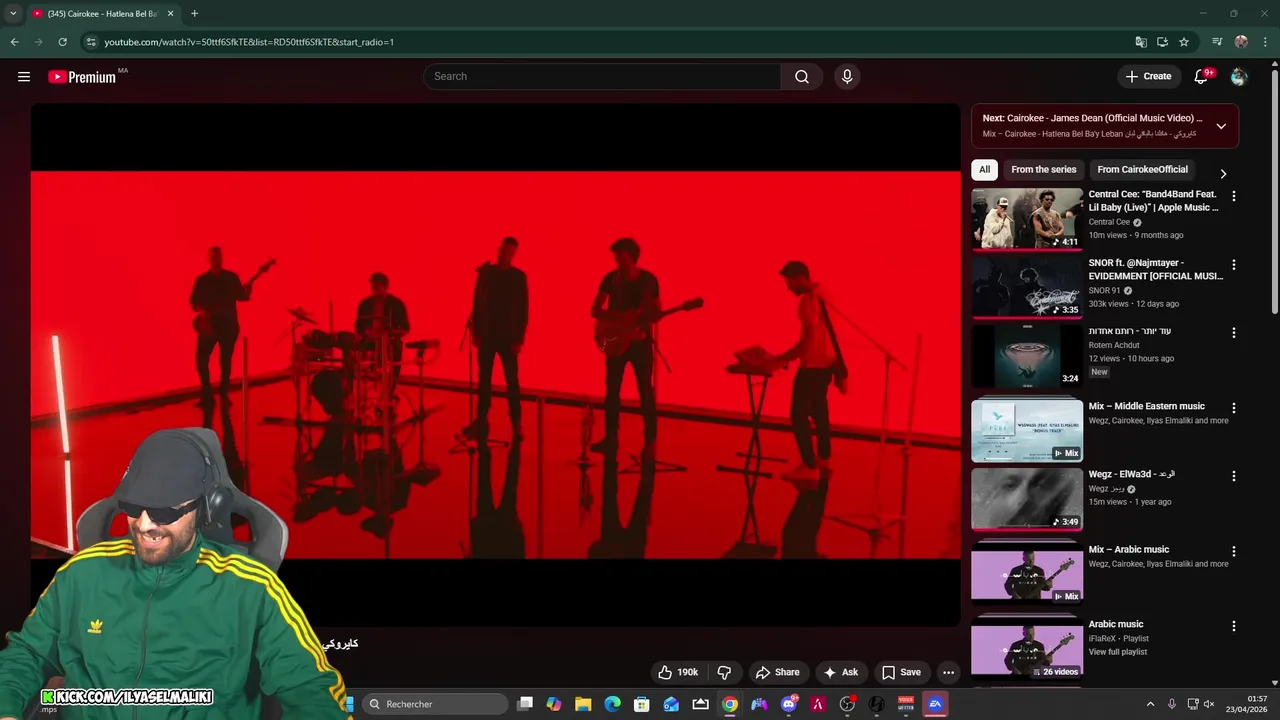This screenshot has height=720, width=1280.
Task: Open Mix – Arabic music thumbnail
Action: tap(1027, 574)
